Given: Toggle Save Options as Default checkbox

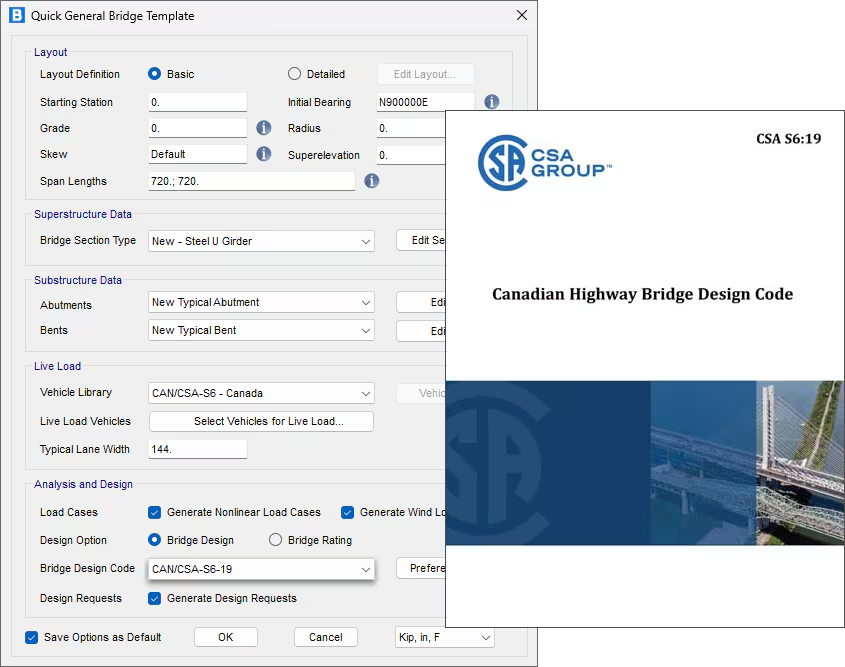Looking at the screenshot, I should [x=32, y=637].
